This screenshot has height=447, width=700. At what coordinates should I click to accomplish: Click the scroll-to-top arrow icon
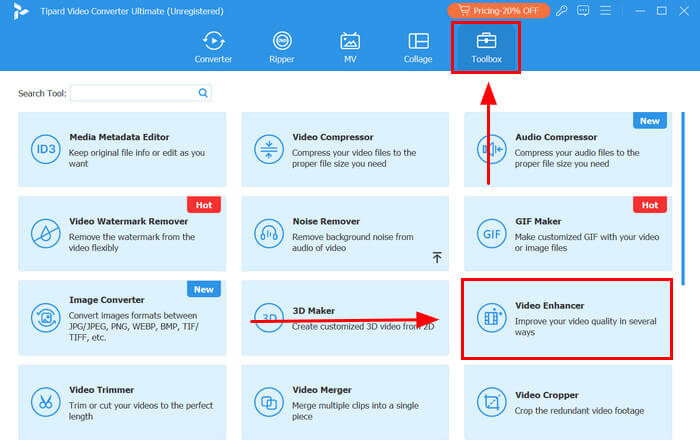(437, 257)
